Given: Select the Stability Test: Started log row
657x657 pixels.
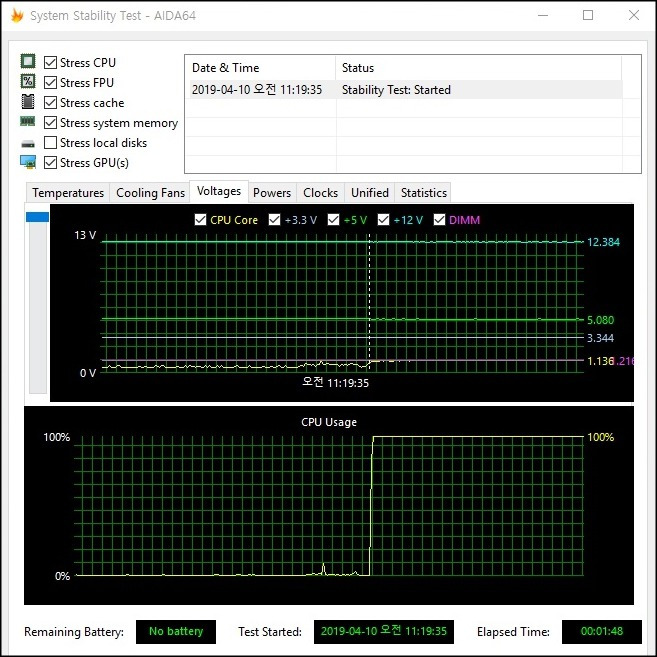Looking at the screenshot, I should [x=406, y=90].
